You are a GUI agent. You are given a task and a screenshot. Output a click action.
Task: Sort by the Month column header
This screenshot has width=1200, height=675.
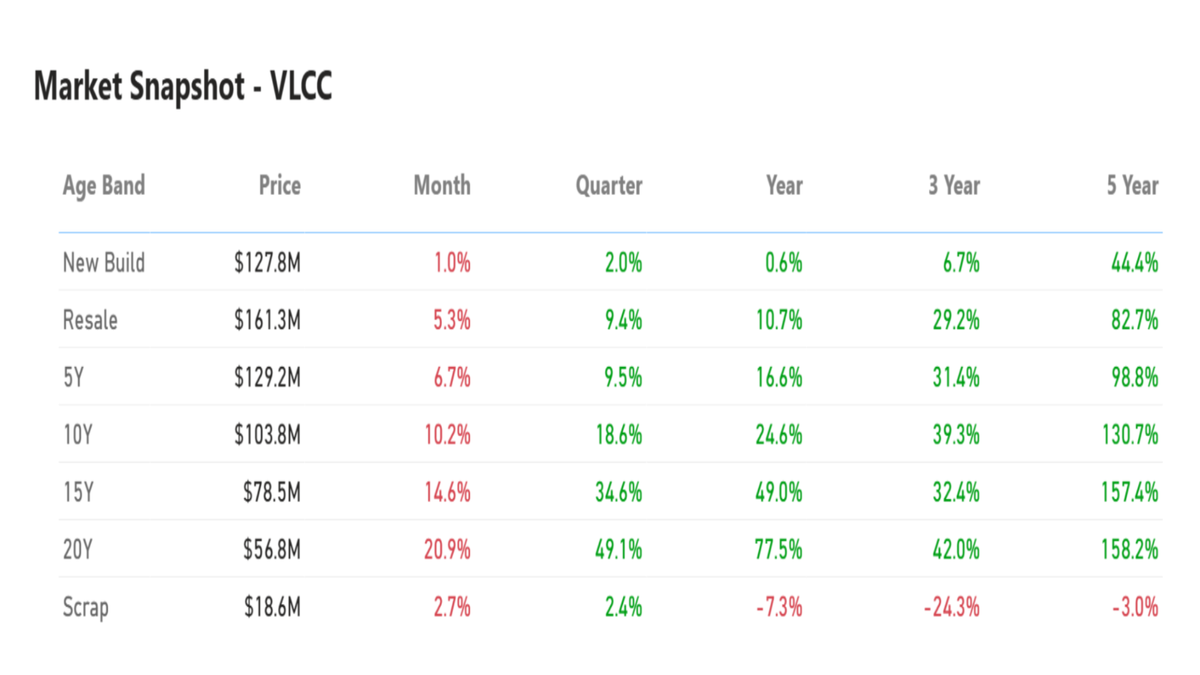(x=442, y=185)
